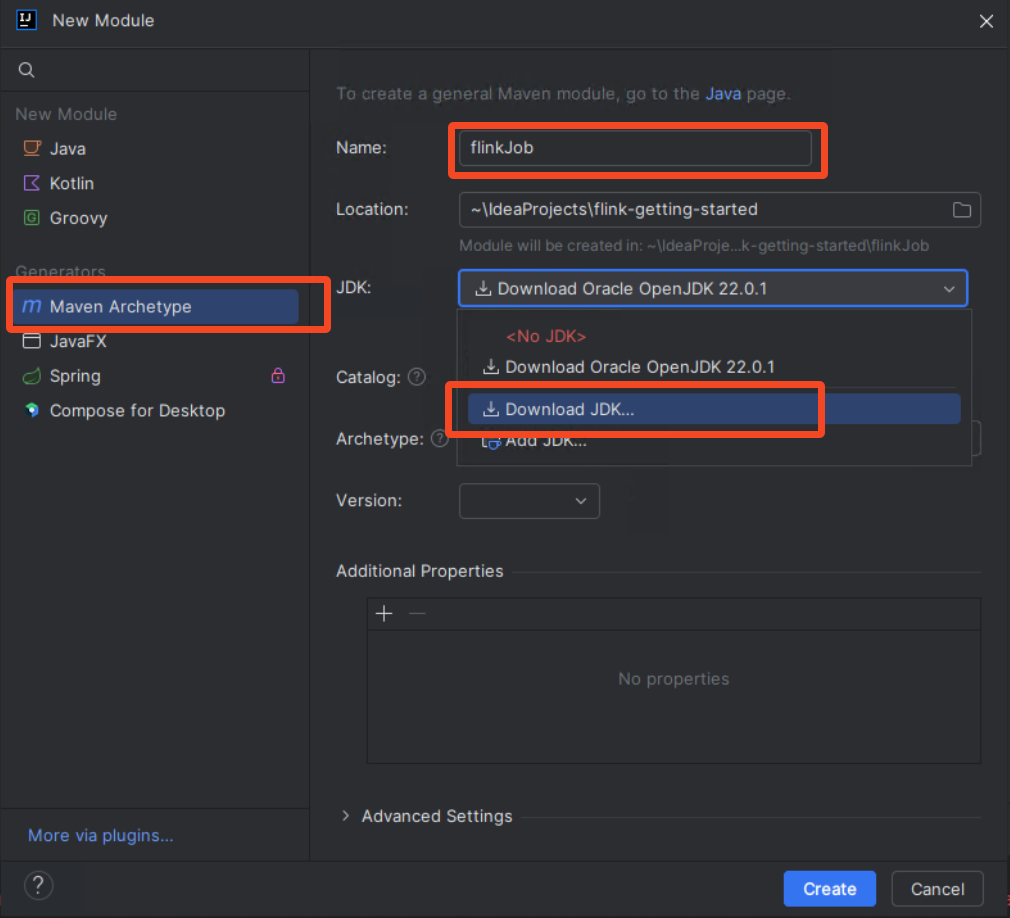Add a property with plus icon
This screenshot has width=1010, height=918.
click(x=384, y=614)
